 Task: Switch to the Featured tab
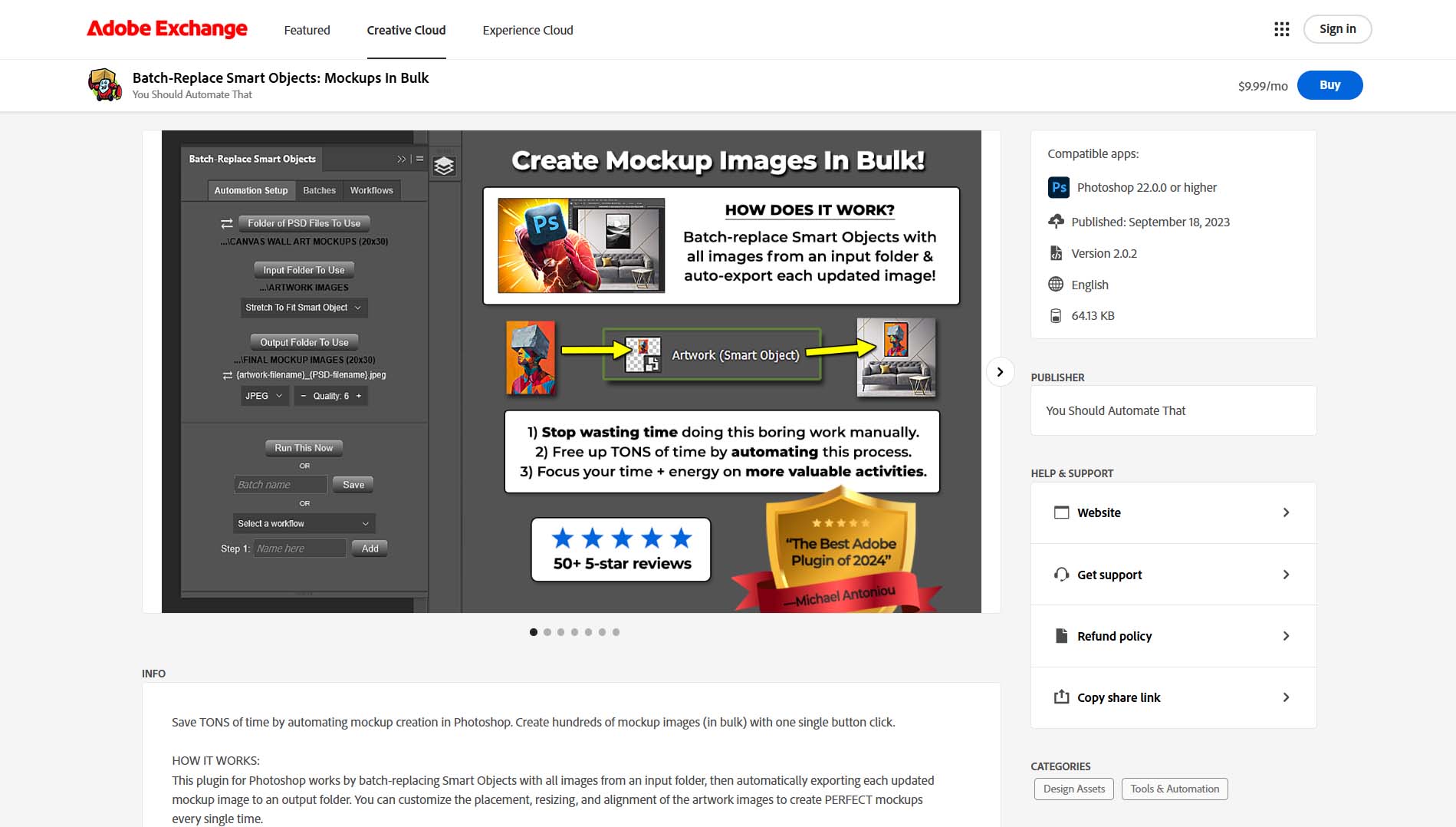tap(307, 30)
